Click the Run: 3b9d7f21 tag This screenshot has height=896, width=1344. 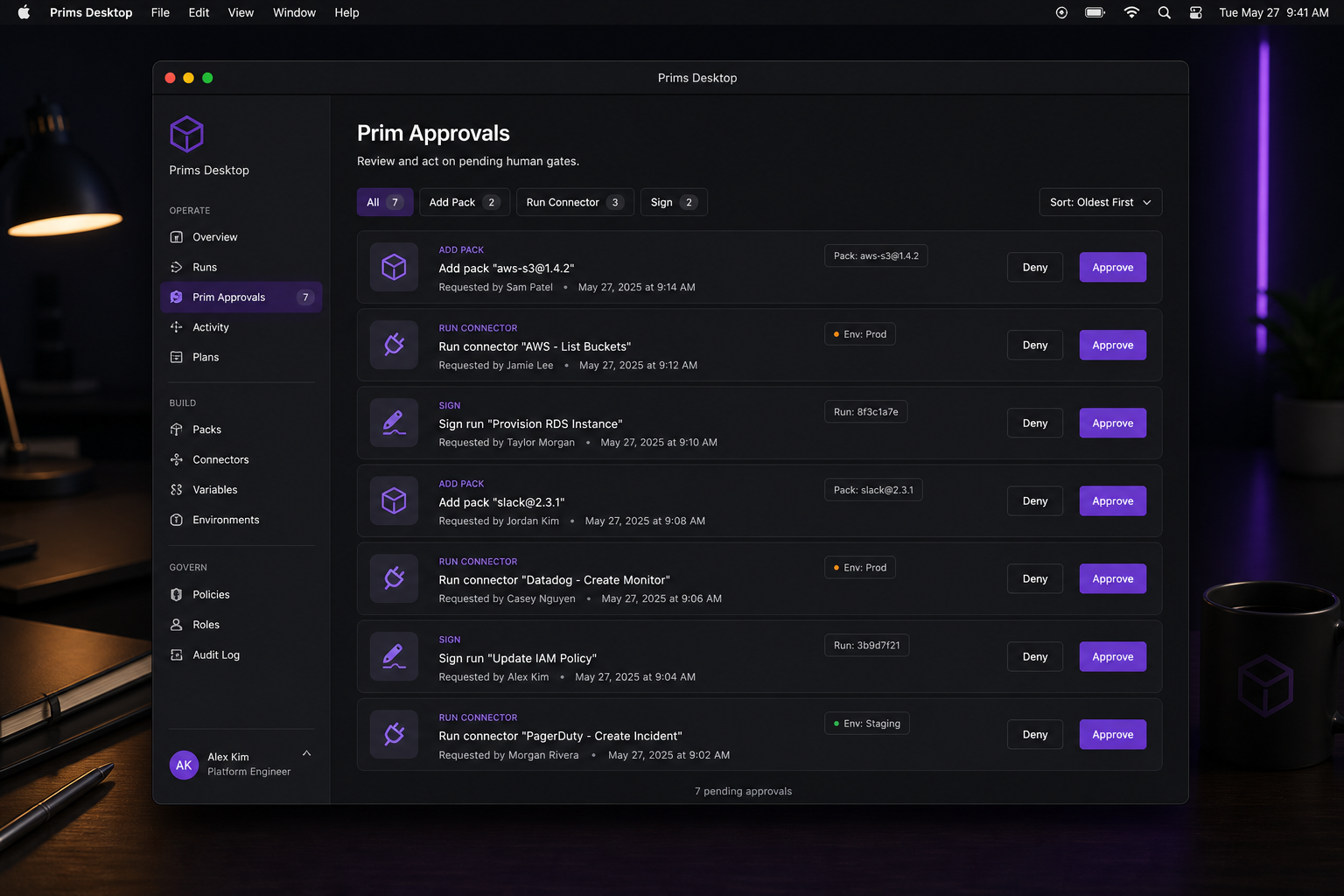[x=866, y=645]
